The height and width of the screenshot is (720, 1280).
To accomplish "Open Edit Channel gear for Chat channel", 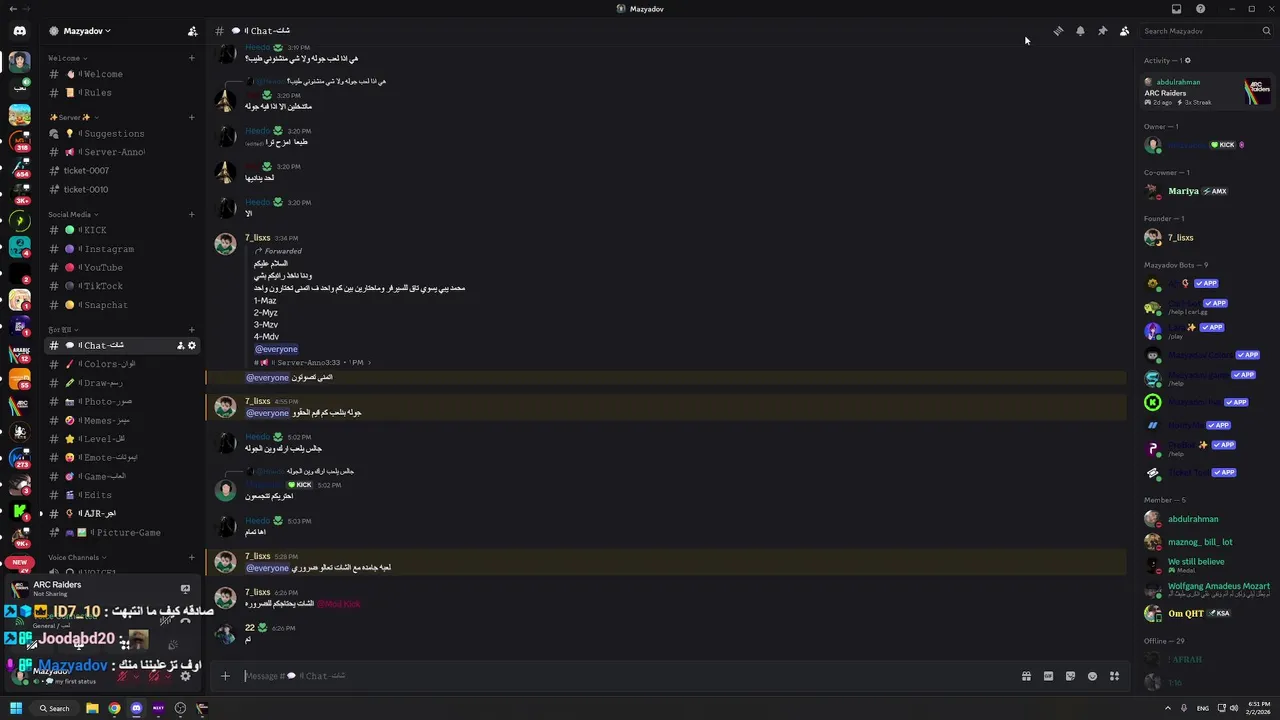I will click(192, 346).
